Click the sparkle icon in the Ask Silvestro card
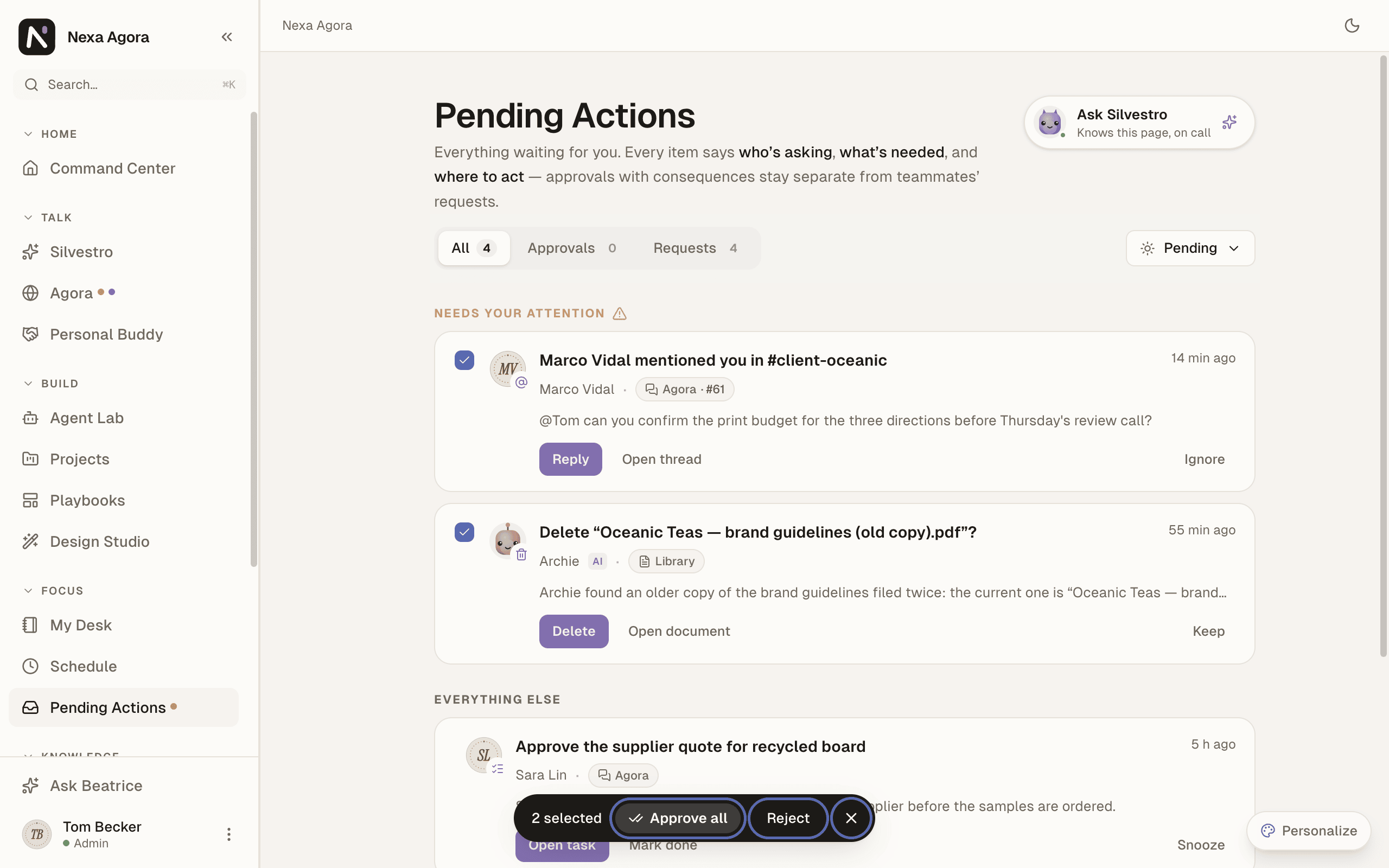Image resolution: width=1389 pixels, height=868 pixels. (x=1229, y=122)
